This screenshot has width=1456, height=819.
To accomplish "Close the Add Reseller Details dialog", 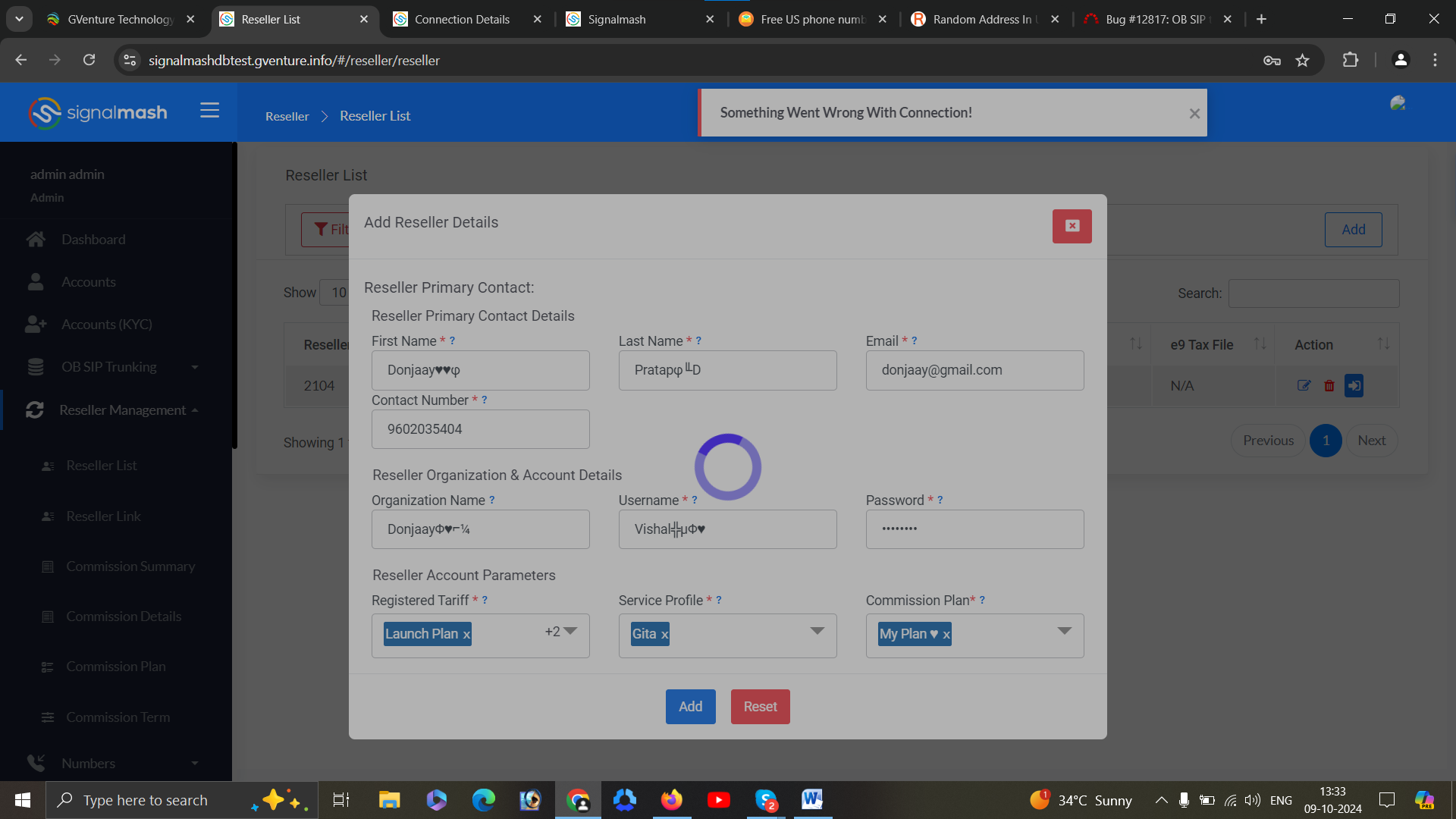I will click(1072, 226).
